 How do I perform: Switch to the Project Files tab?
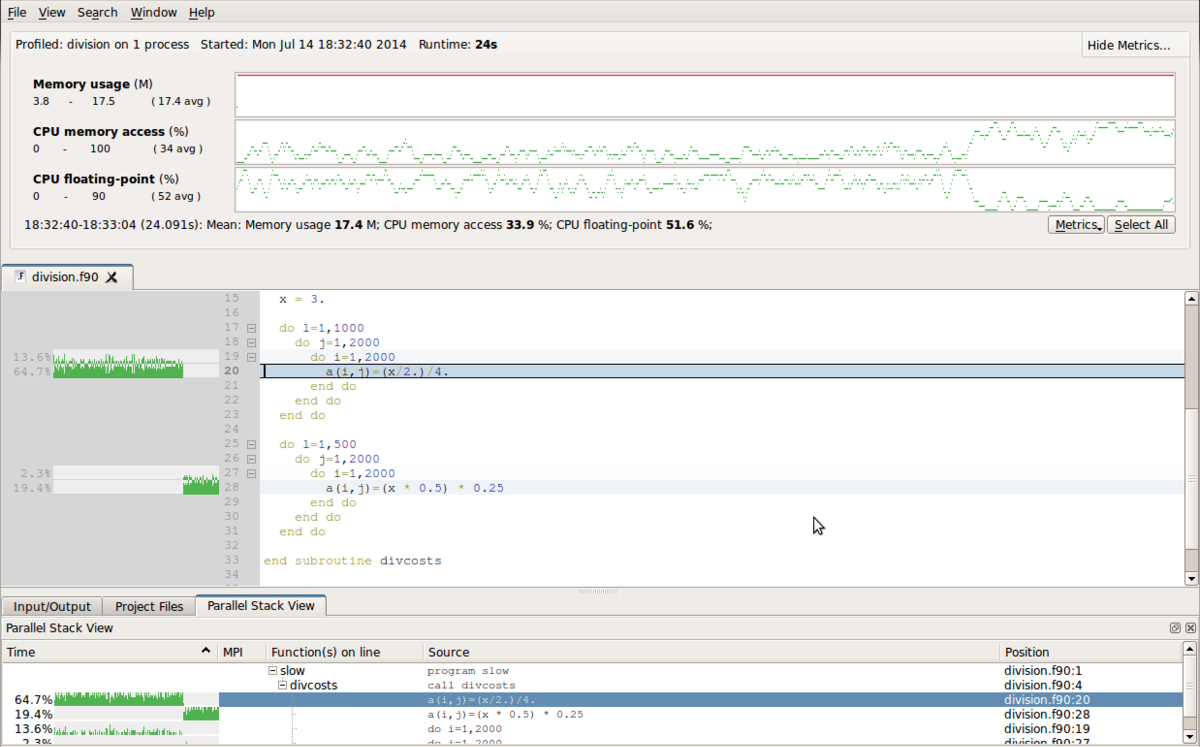[149, 606]
